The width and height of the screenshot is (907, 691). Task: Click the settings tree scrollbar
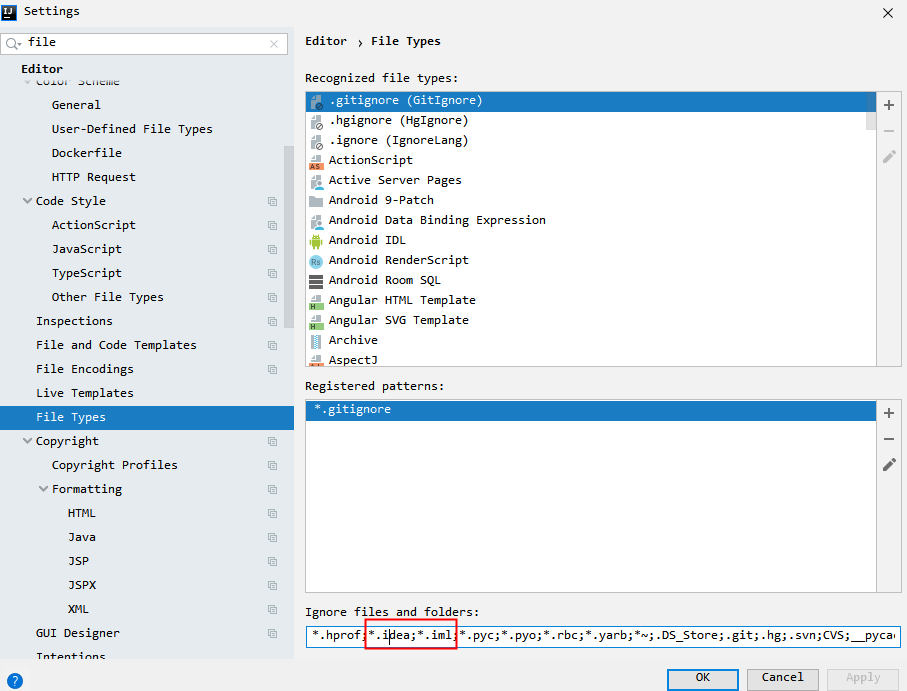tap(289, 237)
